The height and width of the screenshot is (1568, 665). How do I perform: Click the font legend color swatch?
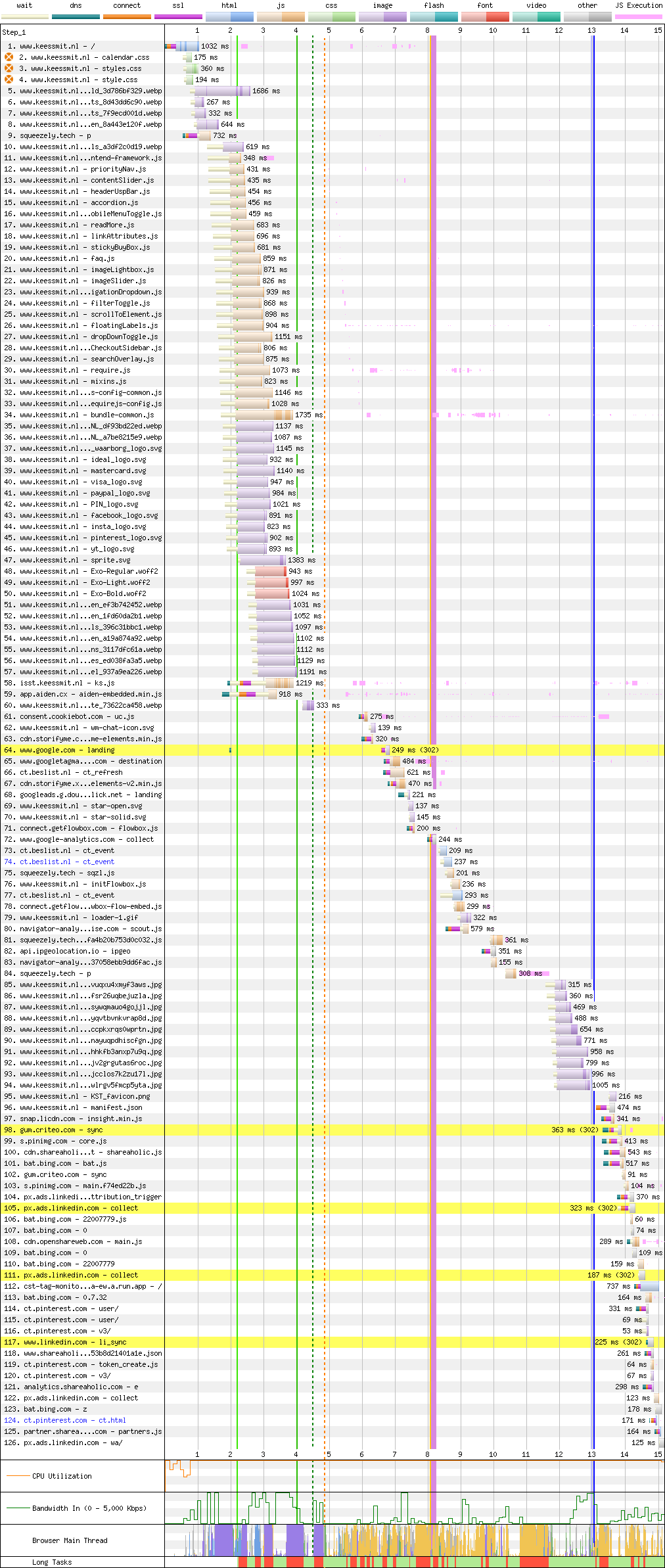point(485,16)
